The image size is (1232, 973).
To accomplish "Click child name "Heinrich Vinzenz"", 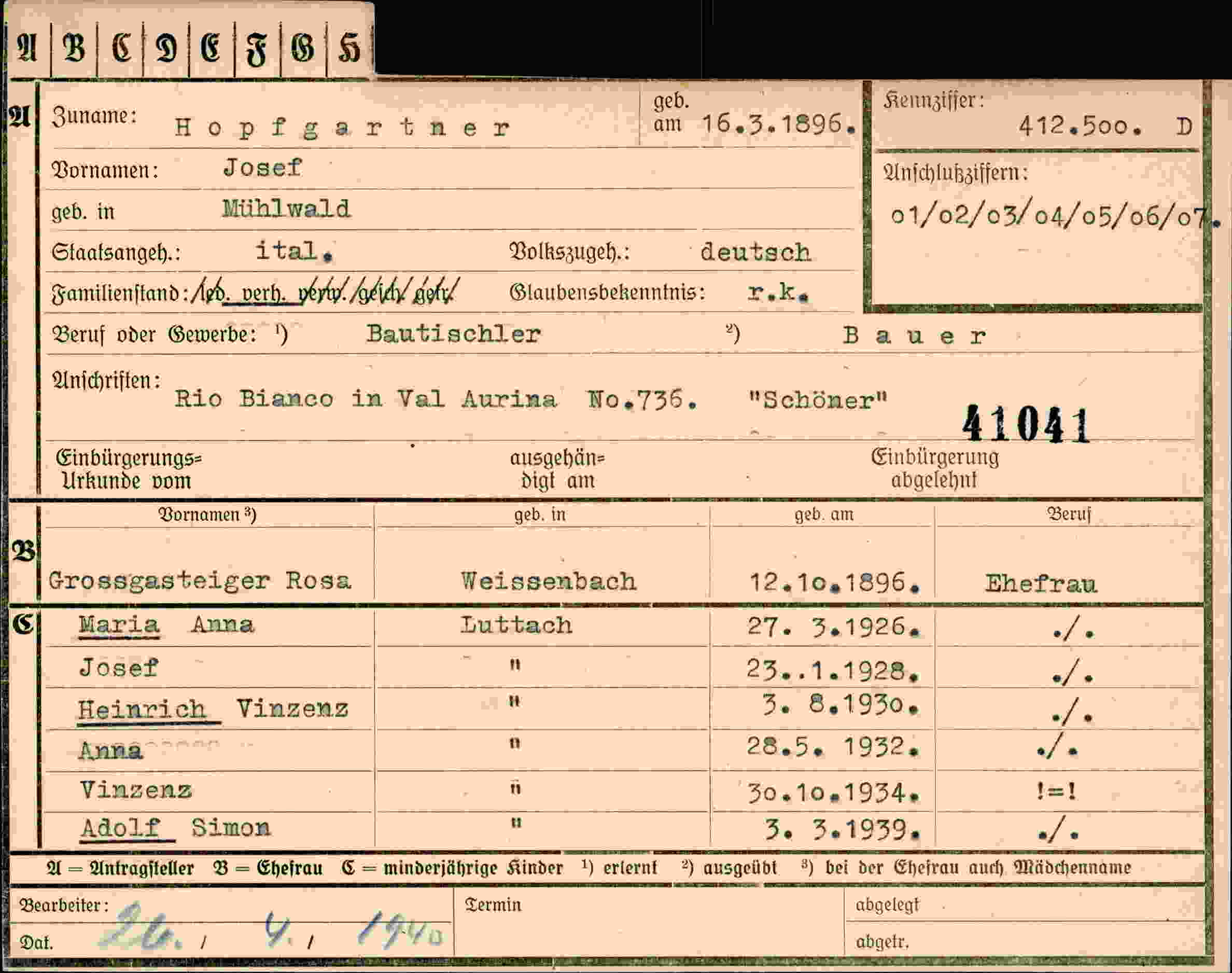I will [x=213, y=709].
